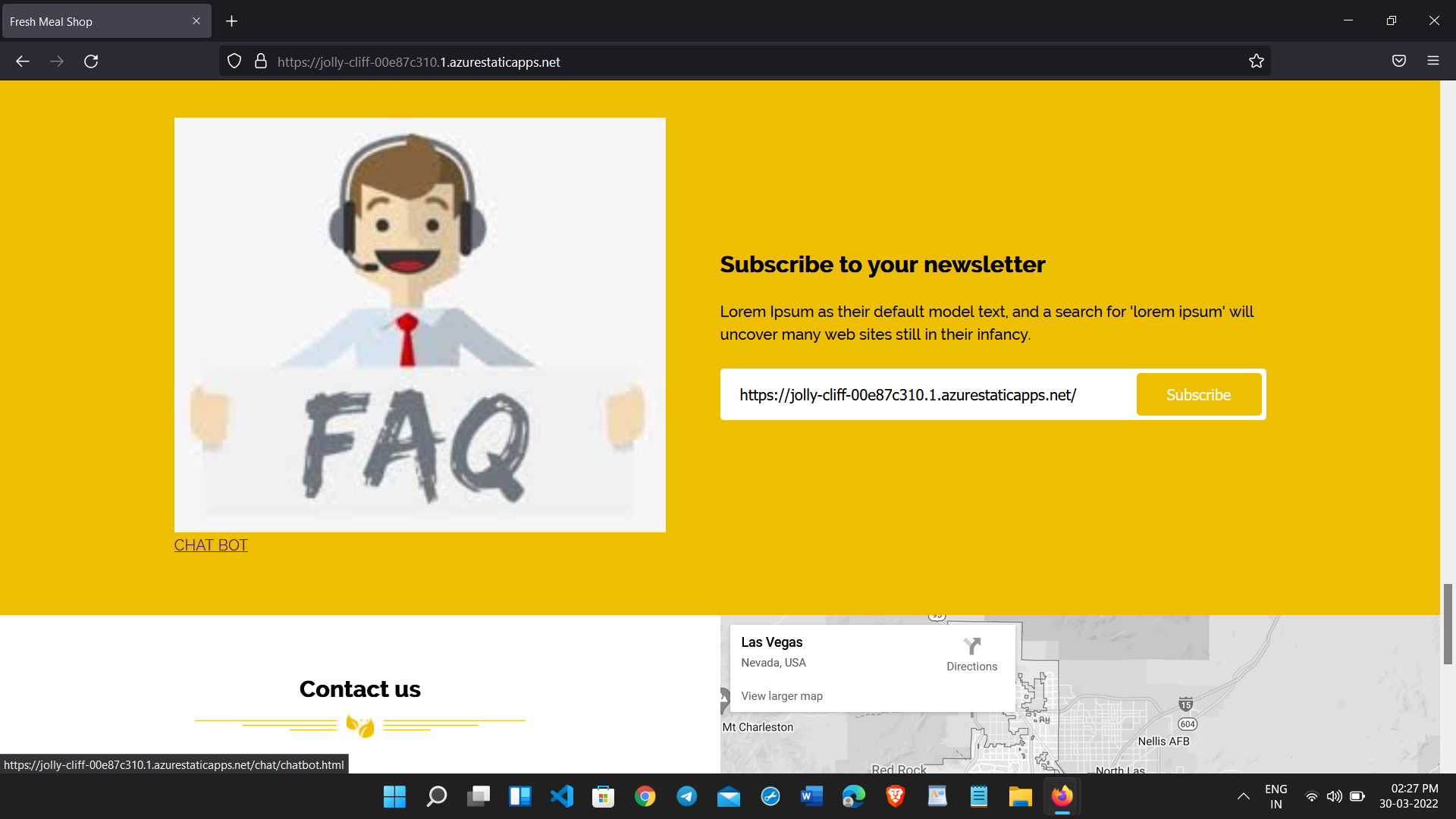The width and height of the screenshot is (1456, 819).
Task: Click the page vertical scrollbar thumb
Action: [1448, 624]
